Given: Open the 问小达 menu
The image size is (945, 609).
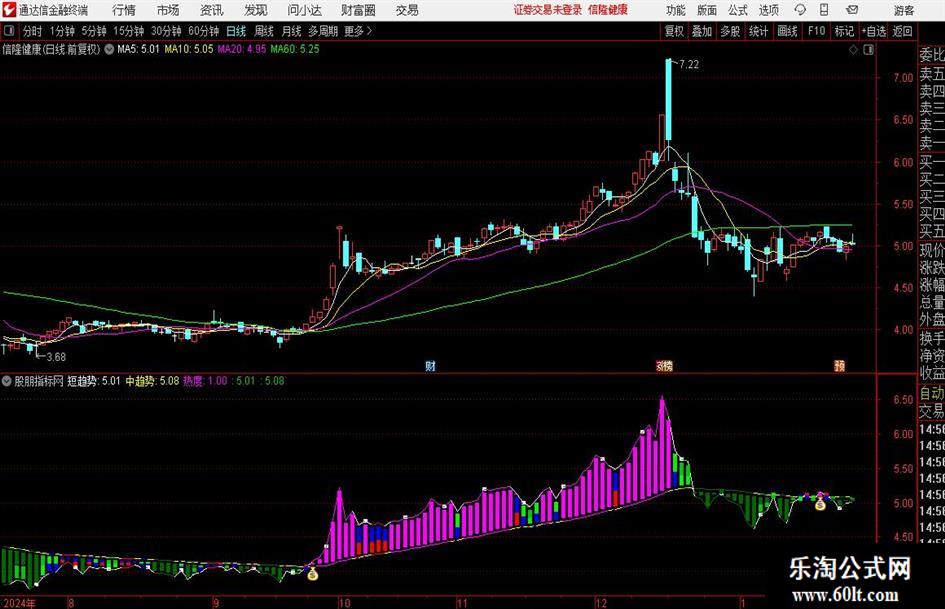Looking at the screenshot, I should [x=304, y=10].
